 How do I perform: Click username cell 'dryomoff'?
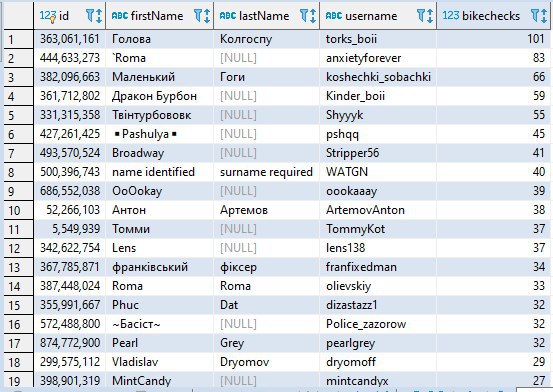(x=378, y=362)
